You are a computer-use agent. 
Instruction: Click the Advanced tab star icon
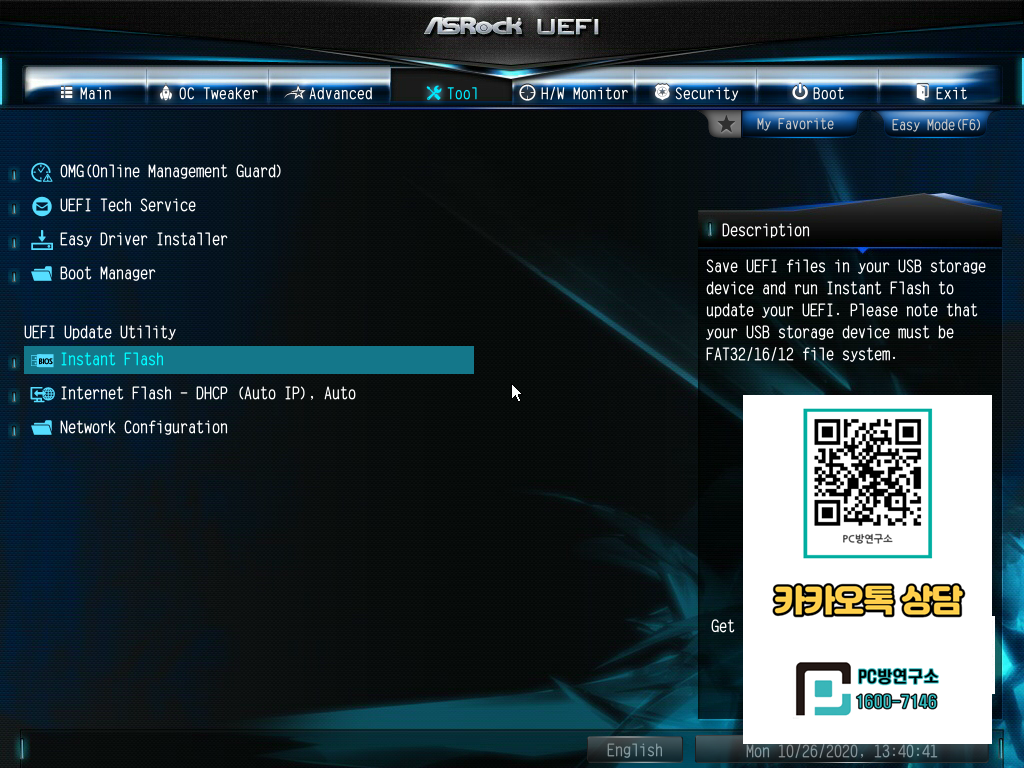tap(295, 93)
